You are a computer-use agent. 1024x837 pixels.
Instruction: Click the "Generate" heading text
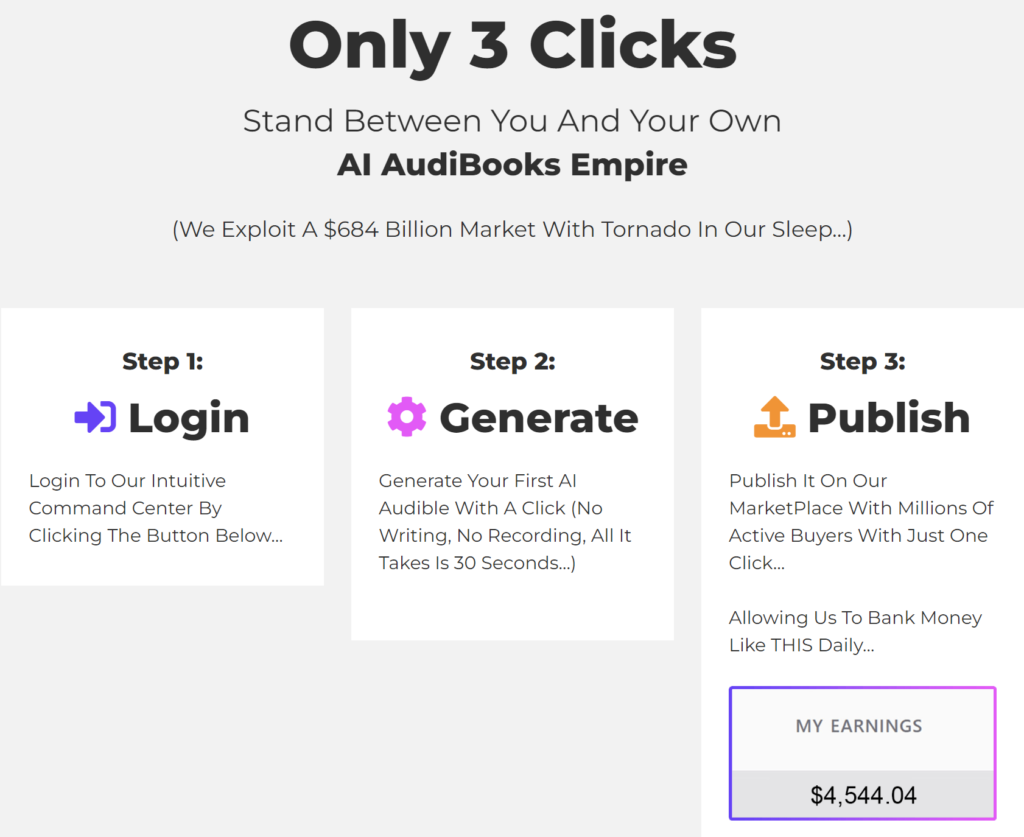[x=539, y=418]
